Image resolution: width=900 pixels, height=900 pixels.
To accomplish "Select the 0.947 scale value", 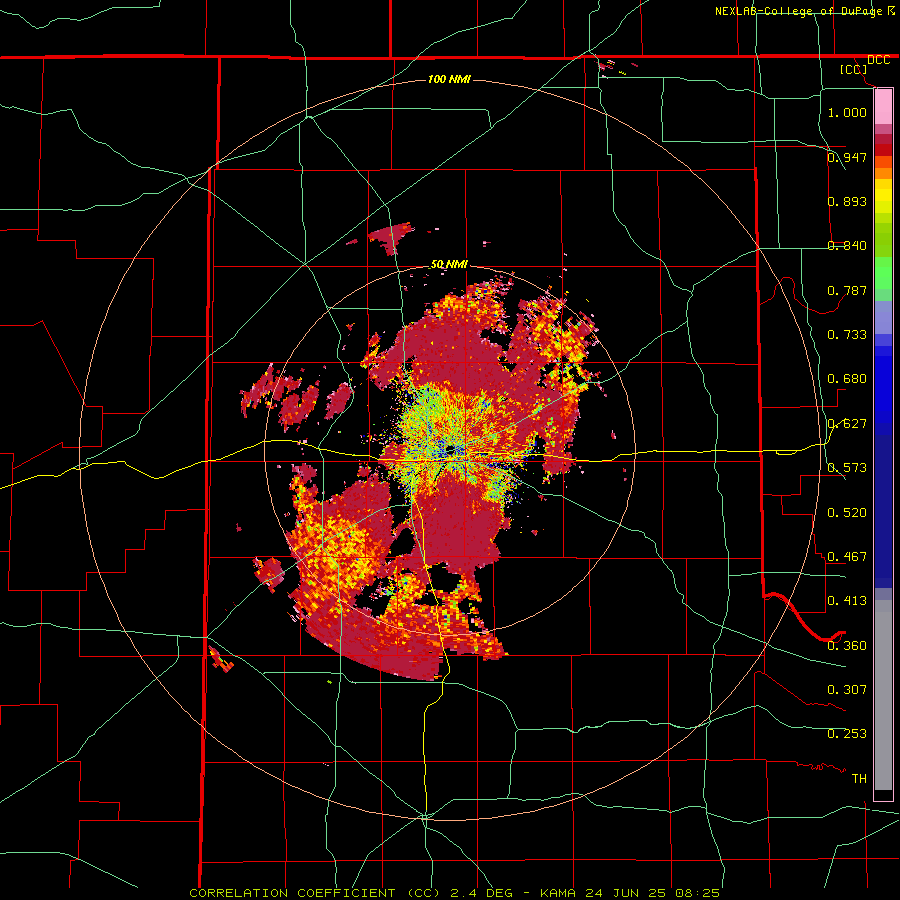I will 847,157.
